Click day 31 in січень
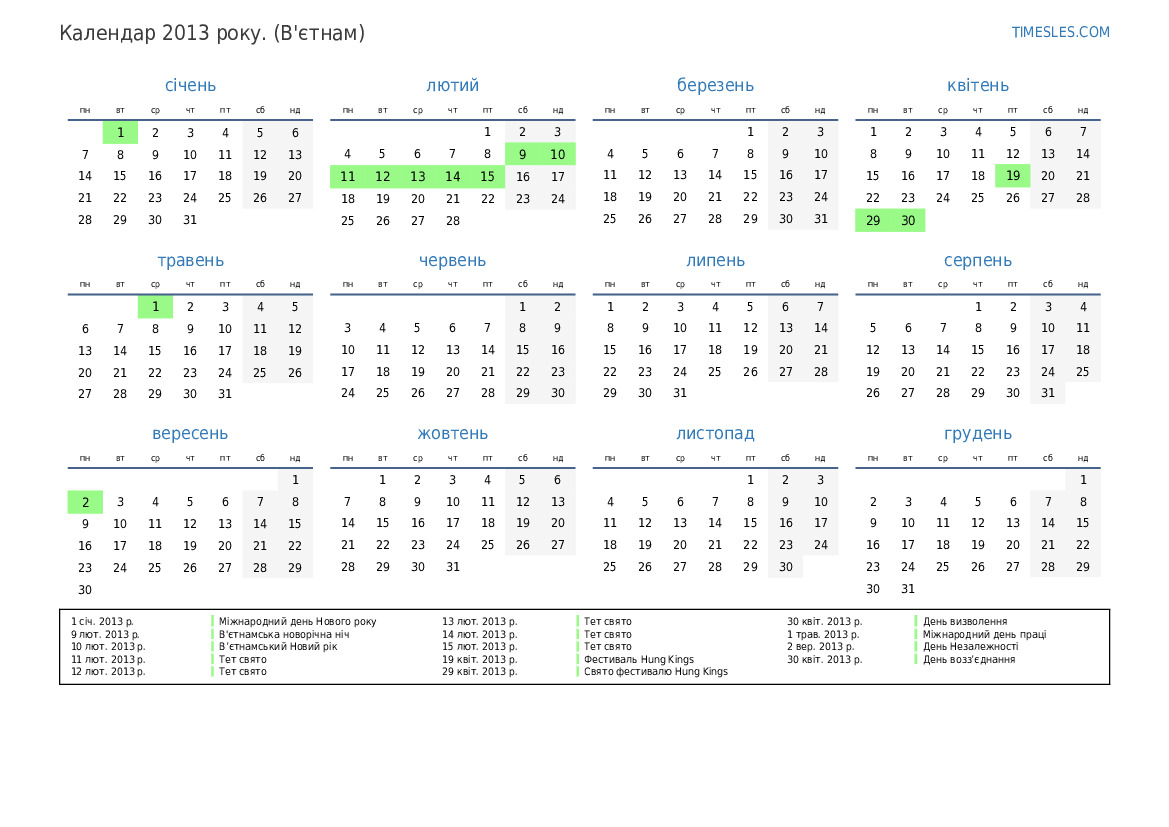The width and height of the screenshot is (1169, 827). click(x=190, y=220)
